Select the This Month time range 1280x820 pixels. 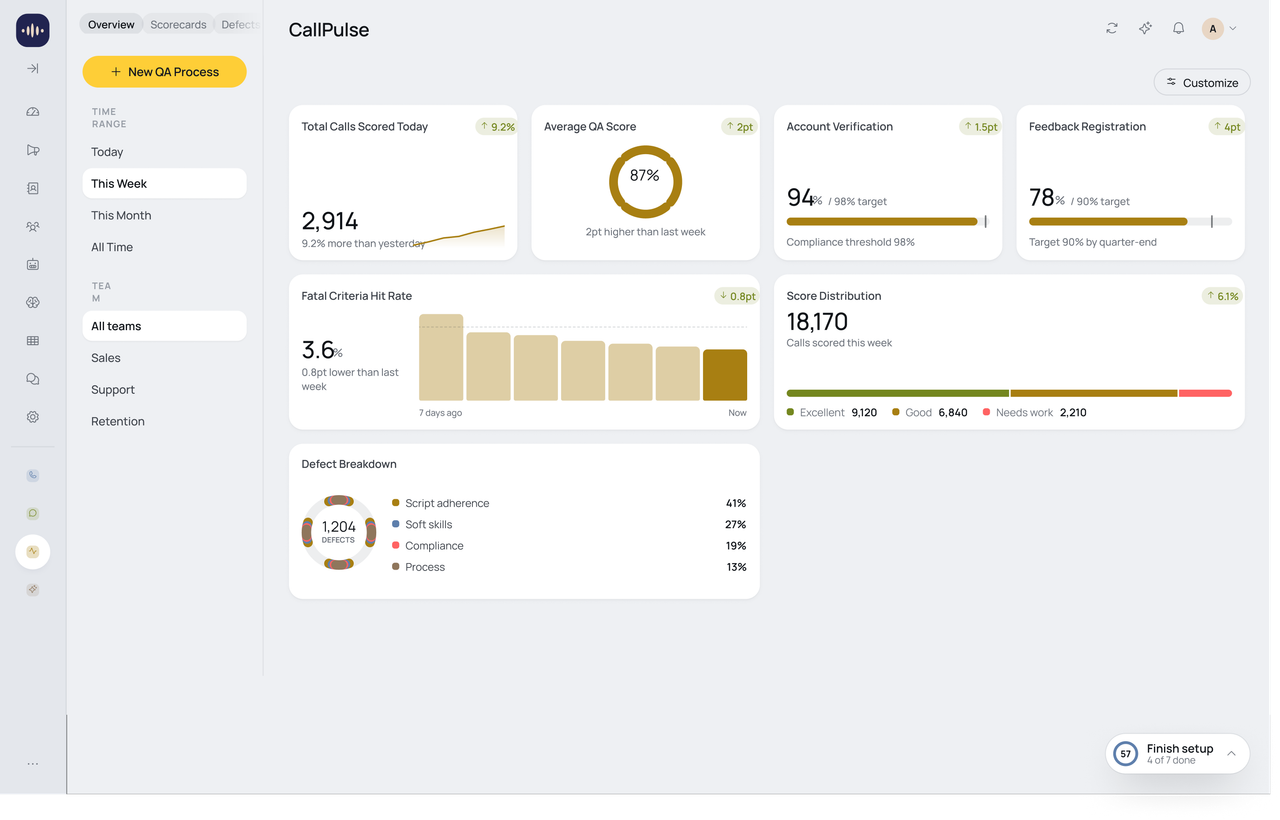(x=165, y=216)
